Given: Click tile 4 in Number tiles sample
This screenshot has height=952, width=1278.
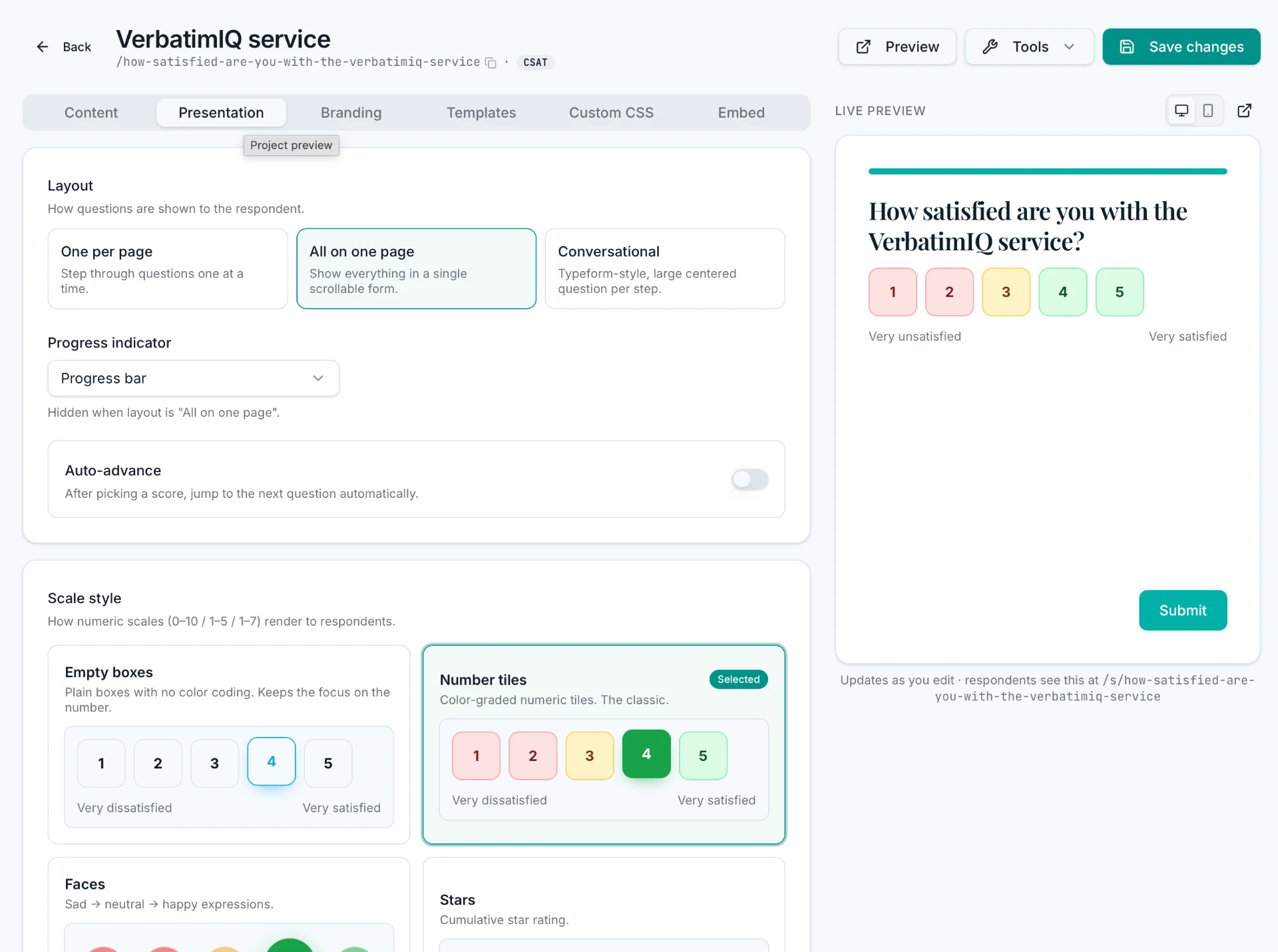Looking at the screenshot, I should click(646, 754).
